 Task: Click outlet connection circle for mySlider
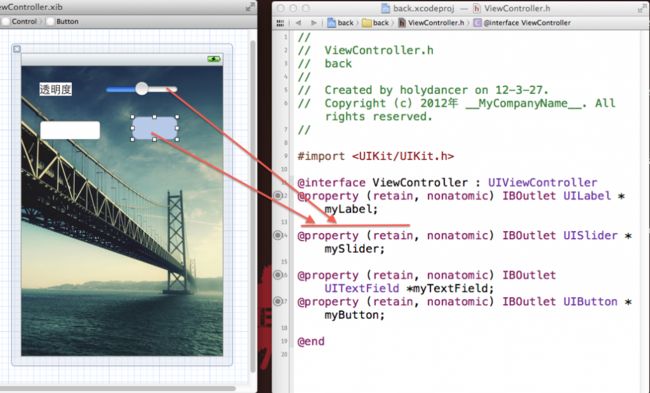[278, 235]
